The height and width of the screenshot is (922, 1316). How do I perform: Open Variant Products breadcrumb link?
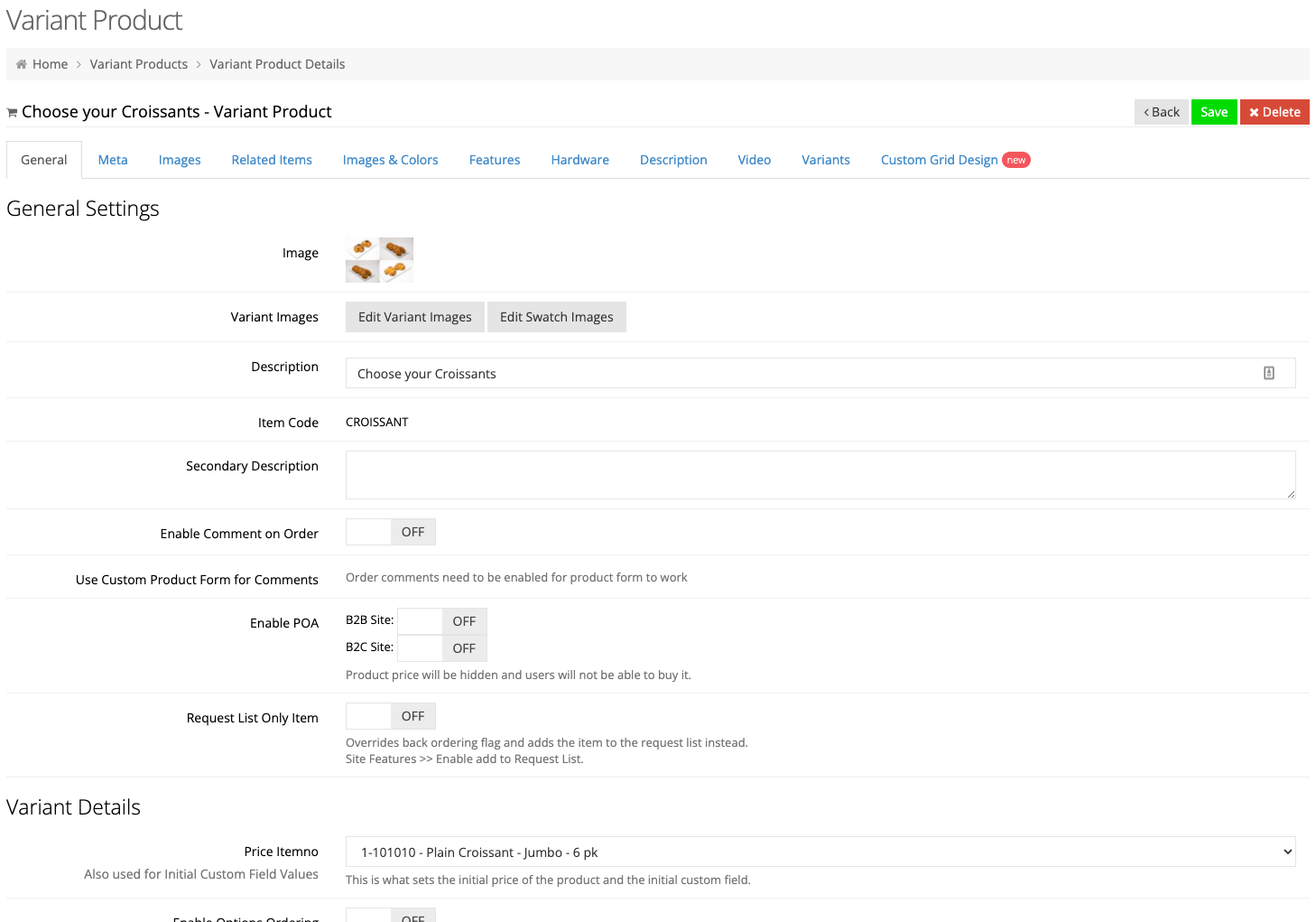coord(139,64)
